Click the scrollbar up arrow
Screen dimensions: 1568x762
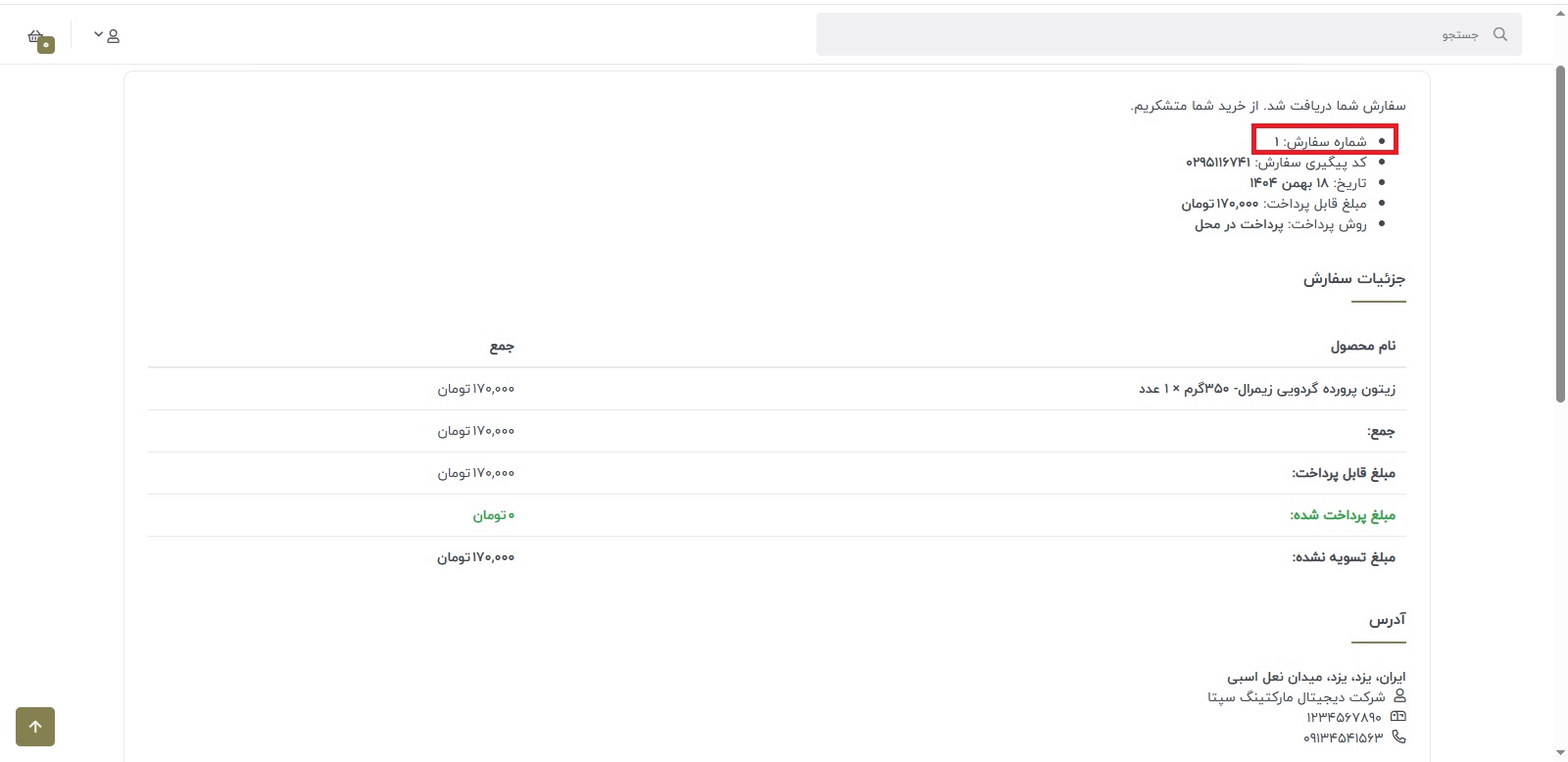pos(1560,14)
